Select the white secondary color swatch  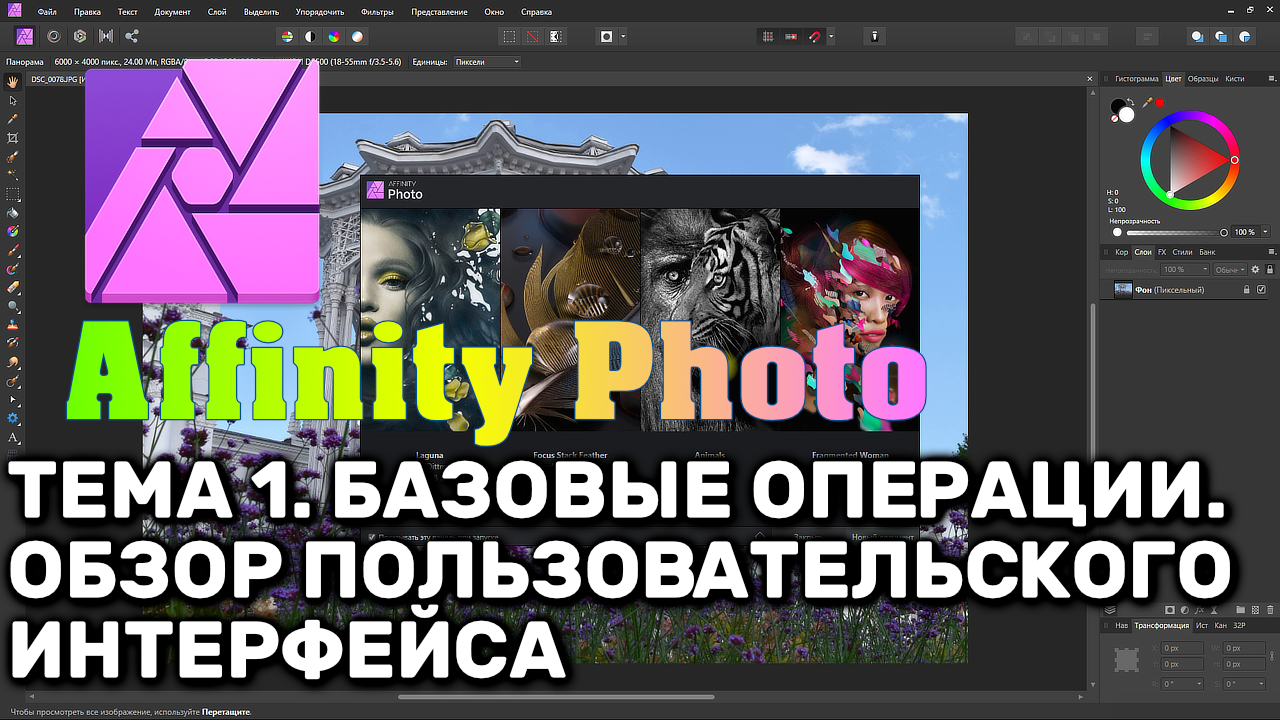coord(1126,114)
